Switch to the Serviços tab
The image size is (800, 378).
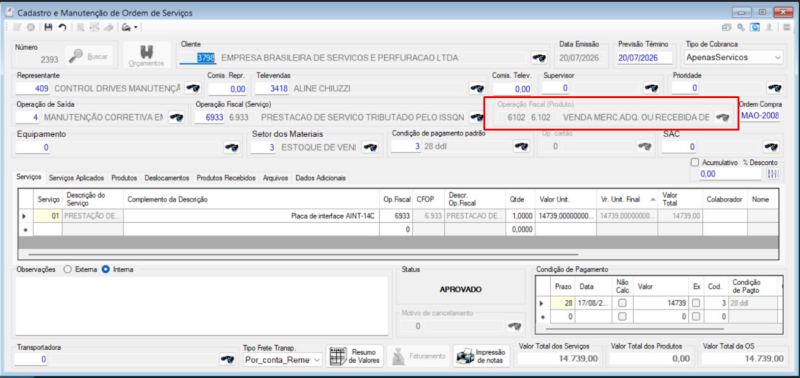click(x=29, y=178)
